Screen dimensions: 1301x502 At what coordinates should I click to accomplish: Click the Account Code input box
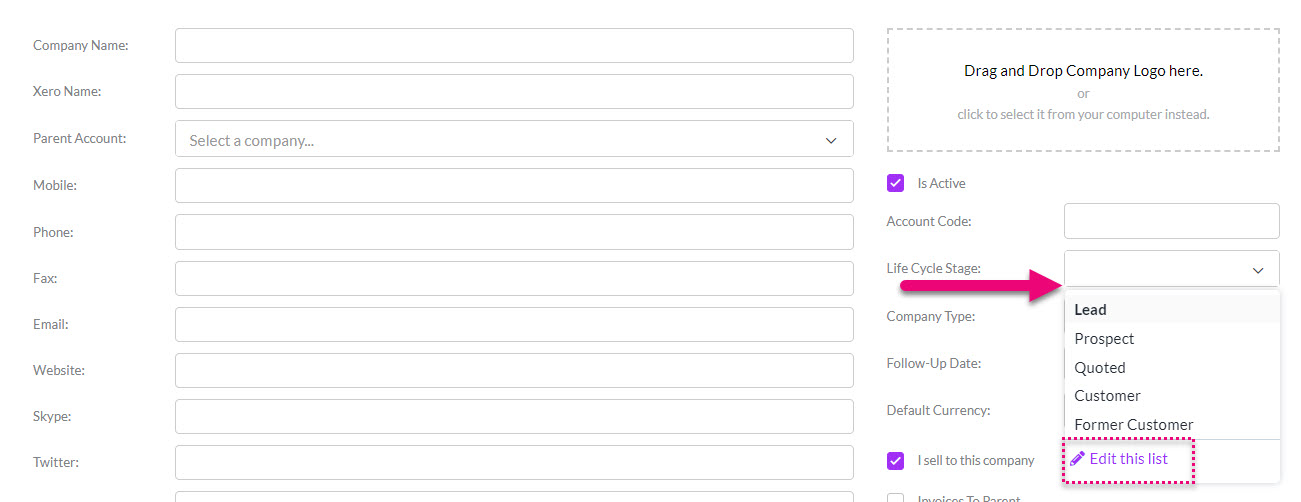[1172, 221]
